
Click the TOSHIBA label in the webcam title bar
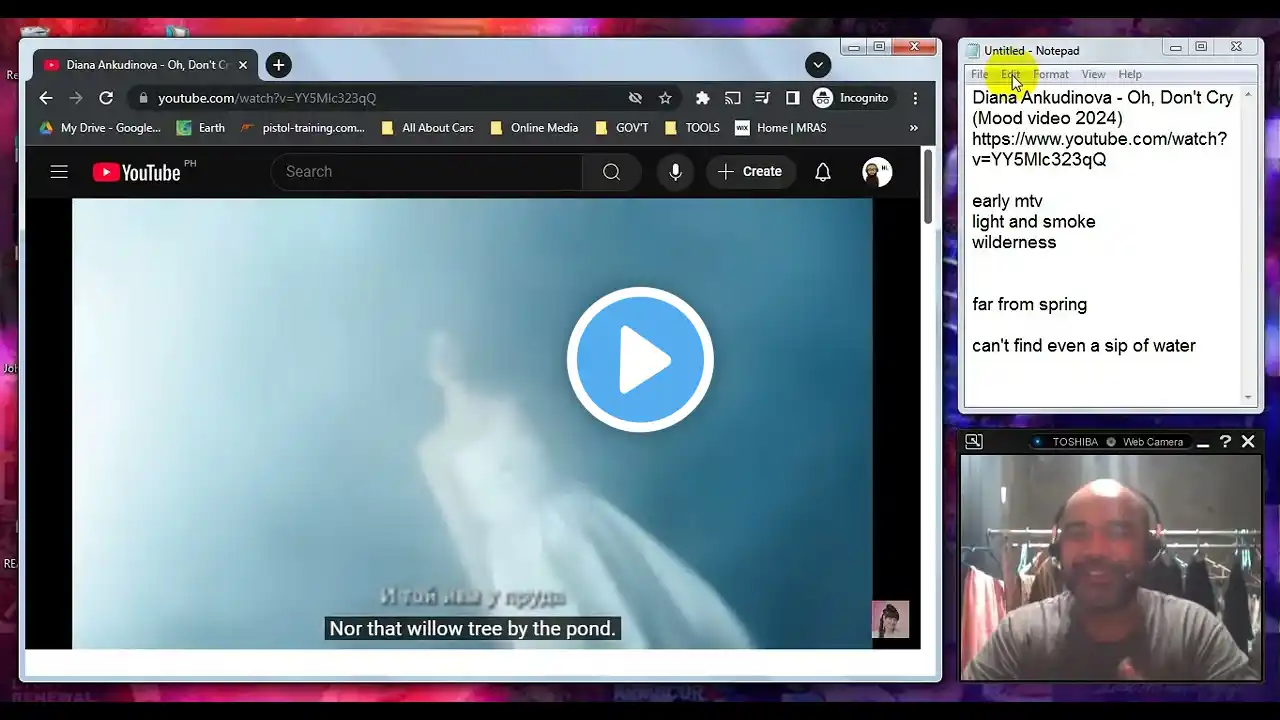[x=1075, y=442]
